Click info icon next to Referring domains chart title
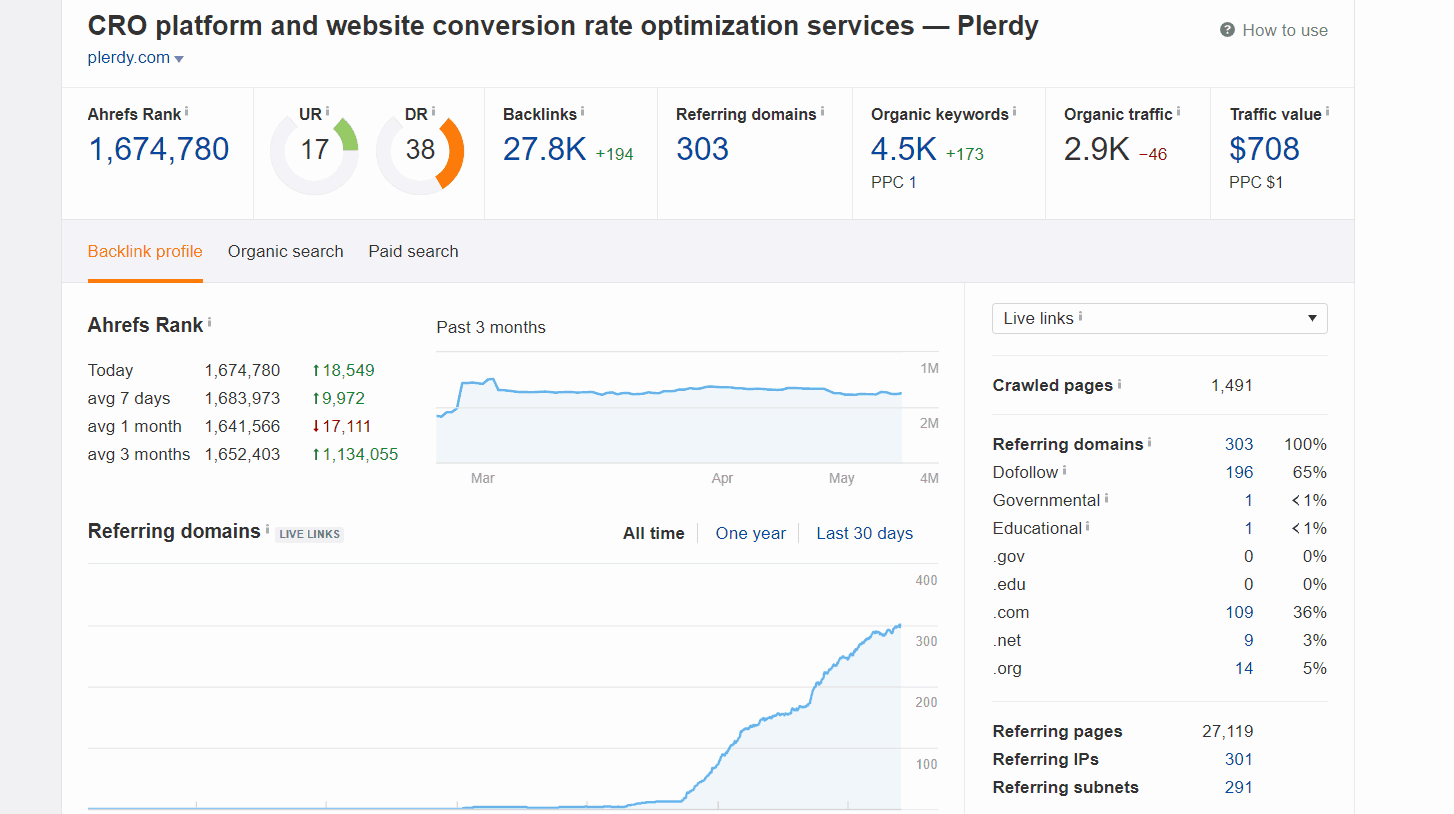The width and height of the screenshot is (1454, 814). click(x=267, y=528)
